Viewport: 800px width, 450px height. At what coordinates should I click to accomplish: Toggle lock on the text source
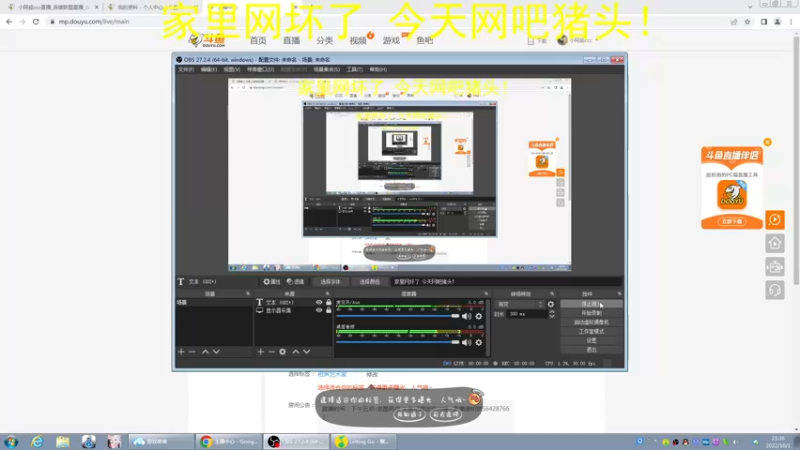tap(329, 303)
